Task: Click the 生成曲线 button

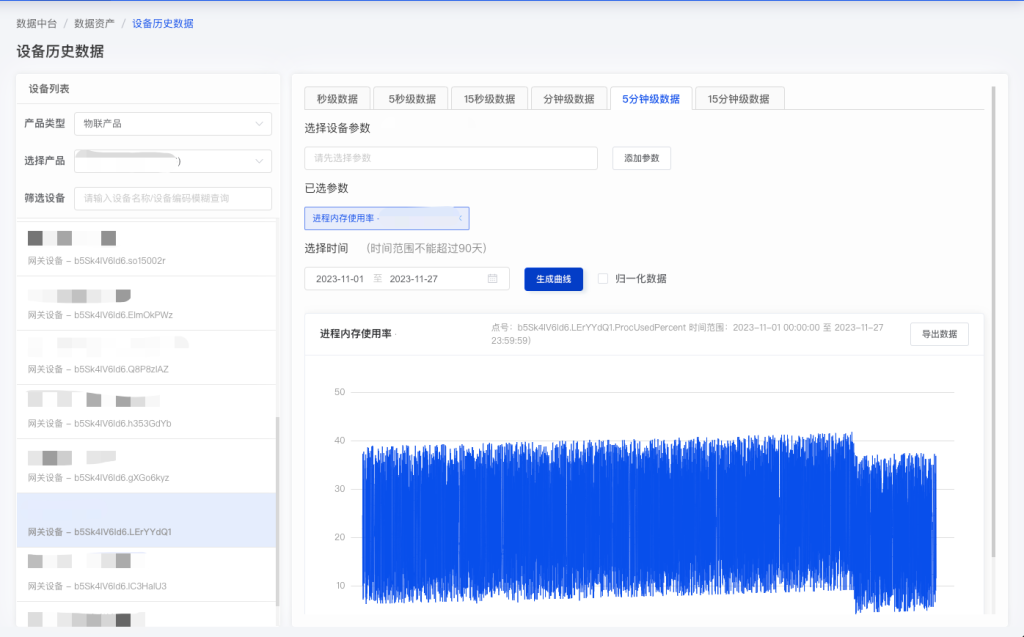Action: (x=552, y=279)
